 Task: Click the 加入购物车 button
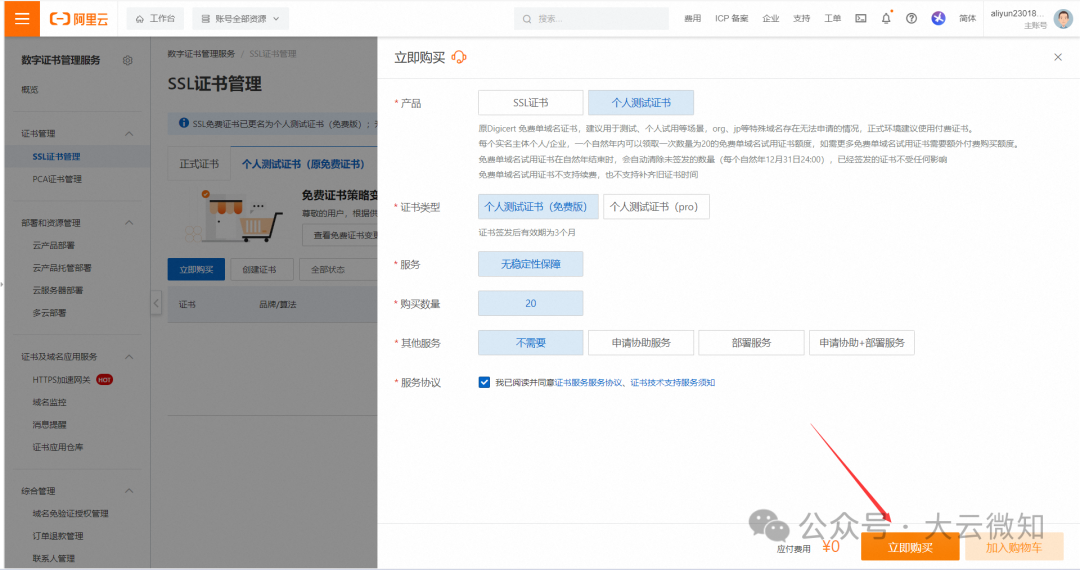pos(1014,547)
